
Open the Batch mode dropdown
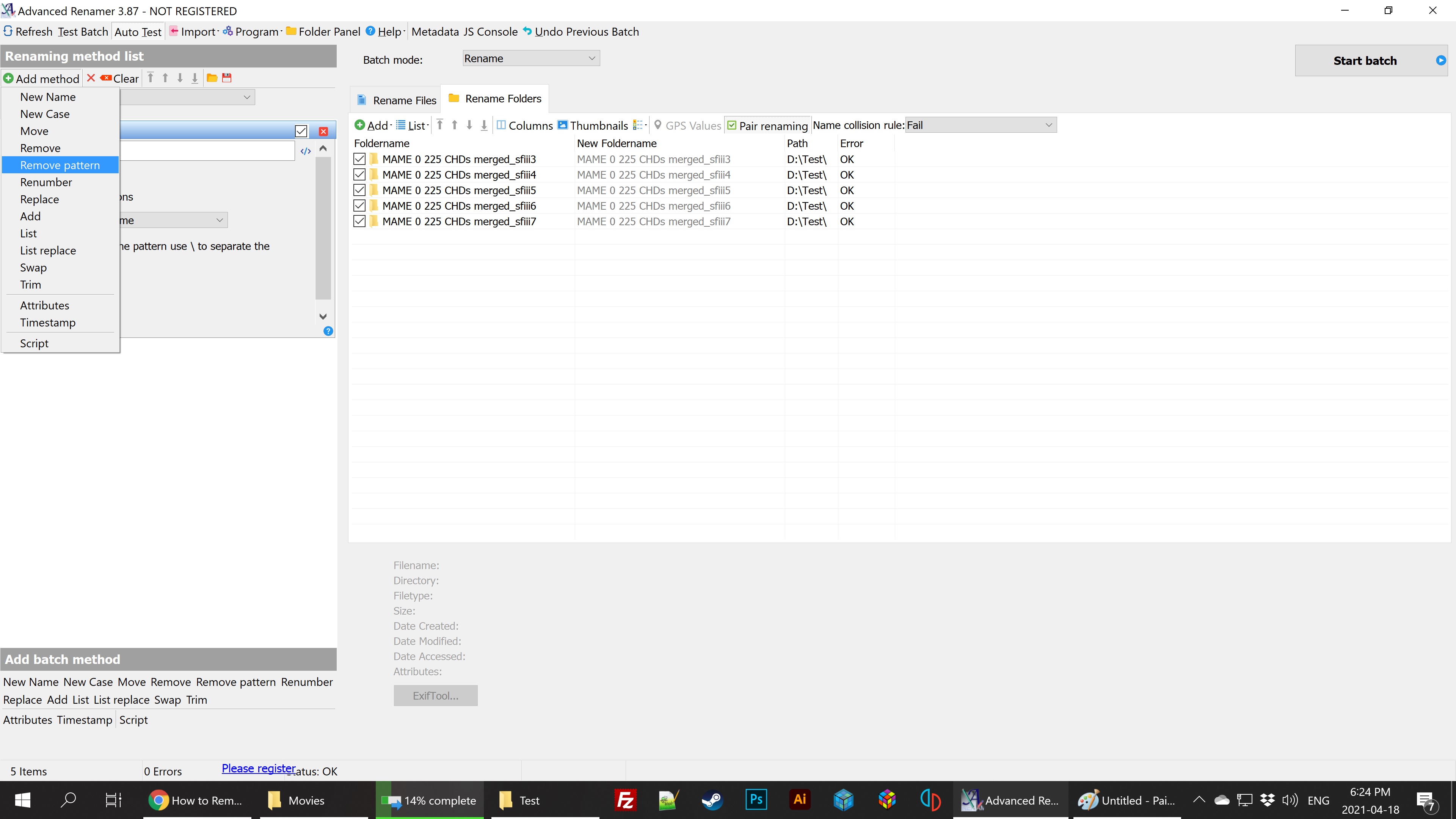531,58
